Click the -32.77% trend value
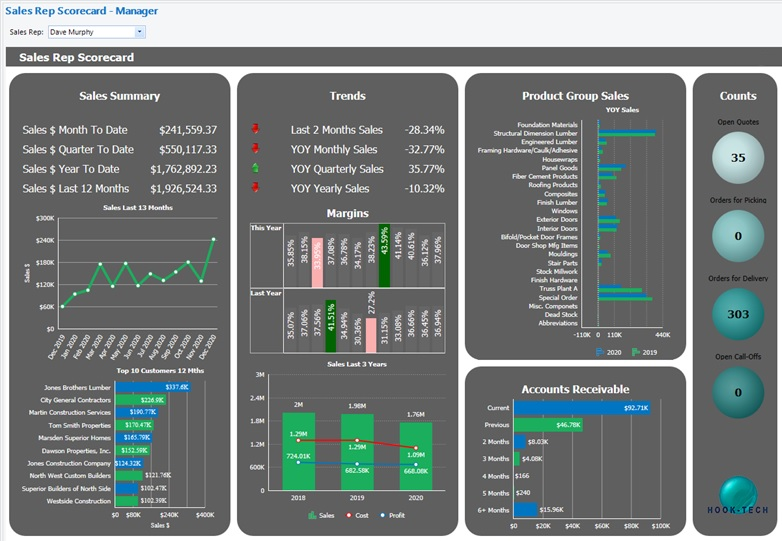 point(424,150)
